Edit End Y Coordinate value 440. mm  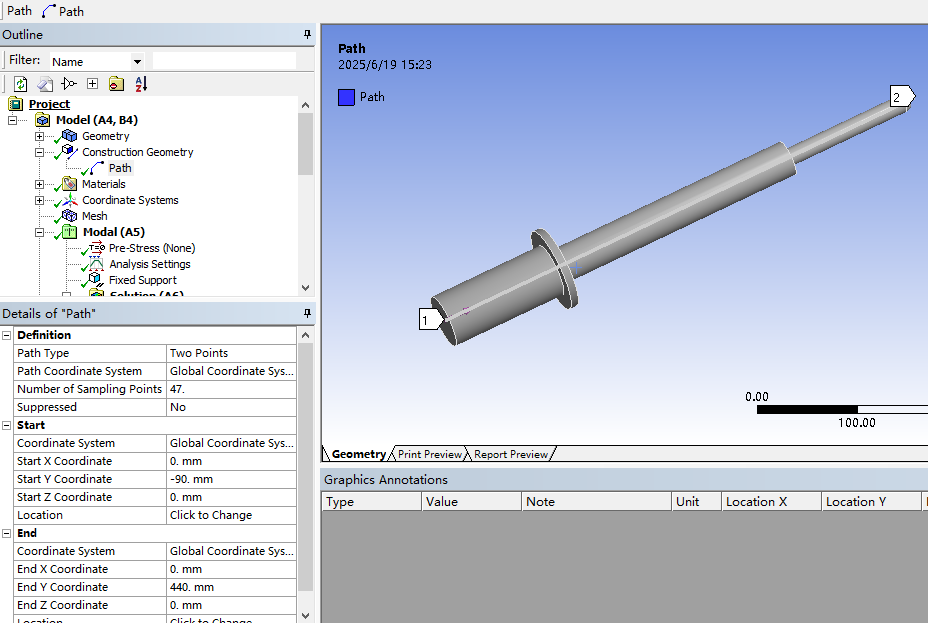[x=231, y=587]
